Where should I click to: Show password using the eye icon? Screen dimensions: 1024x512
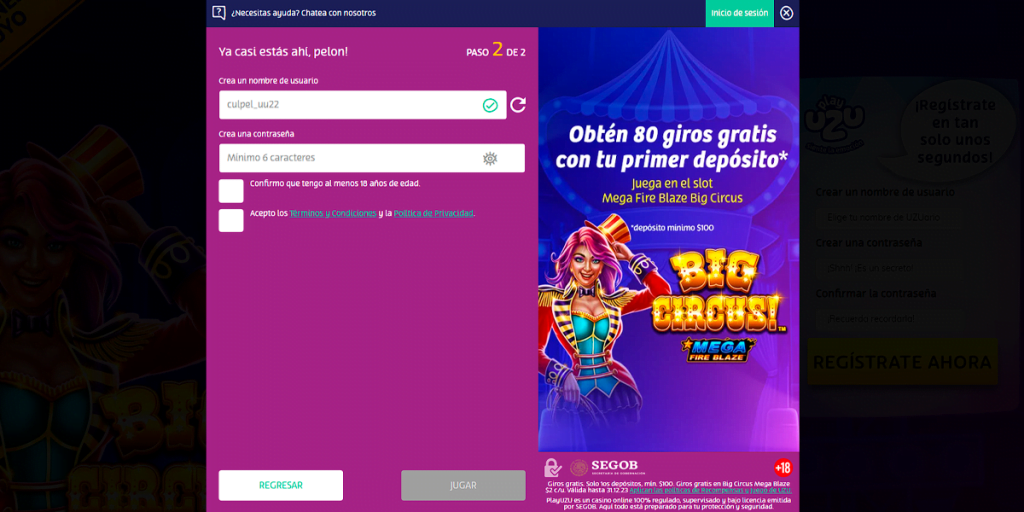coord(490,158)
